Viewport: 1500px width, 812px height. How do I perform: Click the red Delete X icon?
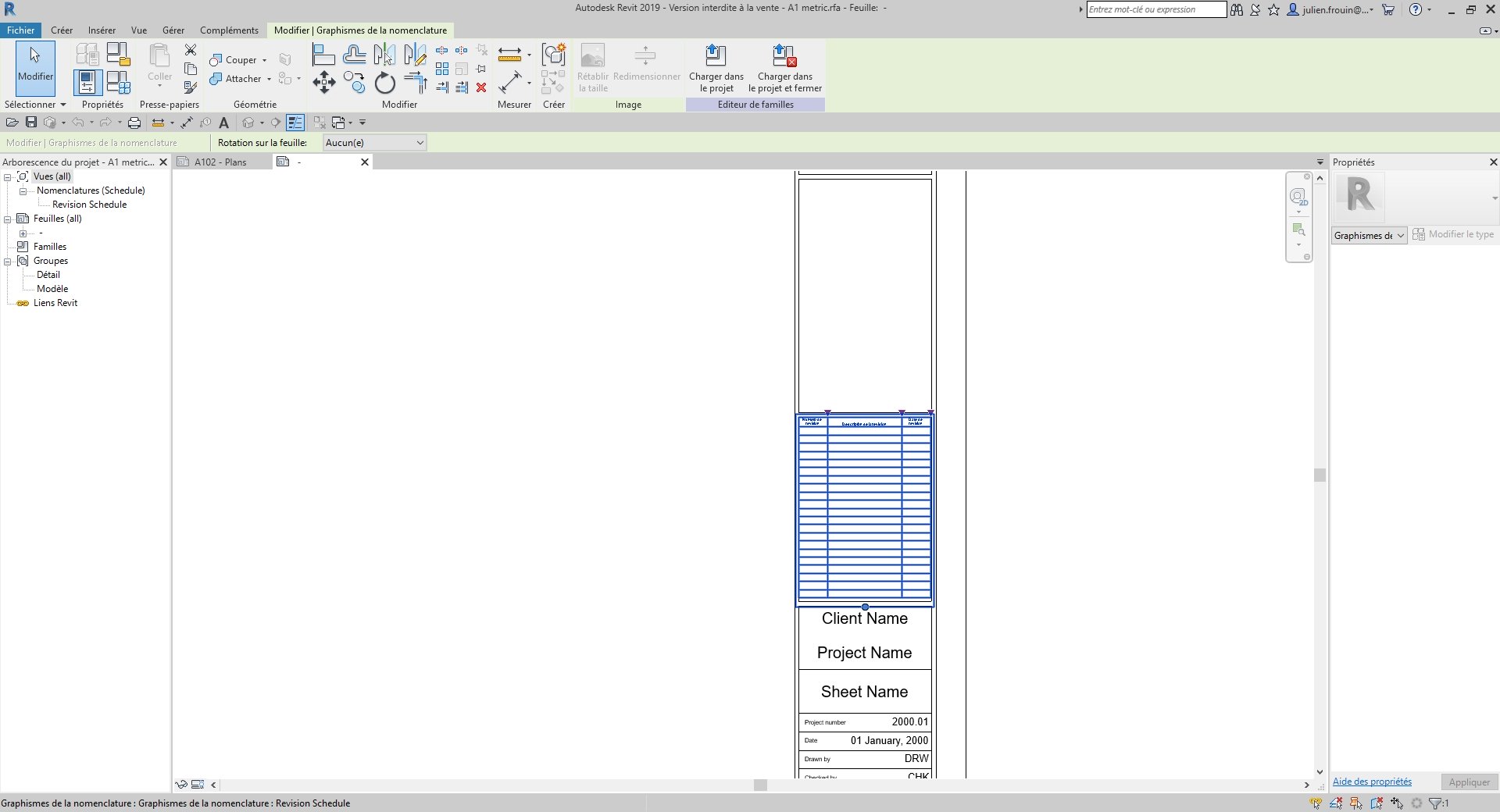click(x=481, y=87)
